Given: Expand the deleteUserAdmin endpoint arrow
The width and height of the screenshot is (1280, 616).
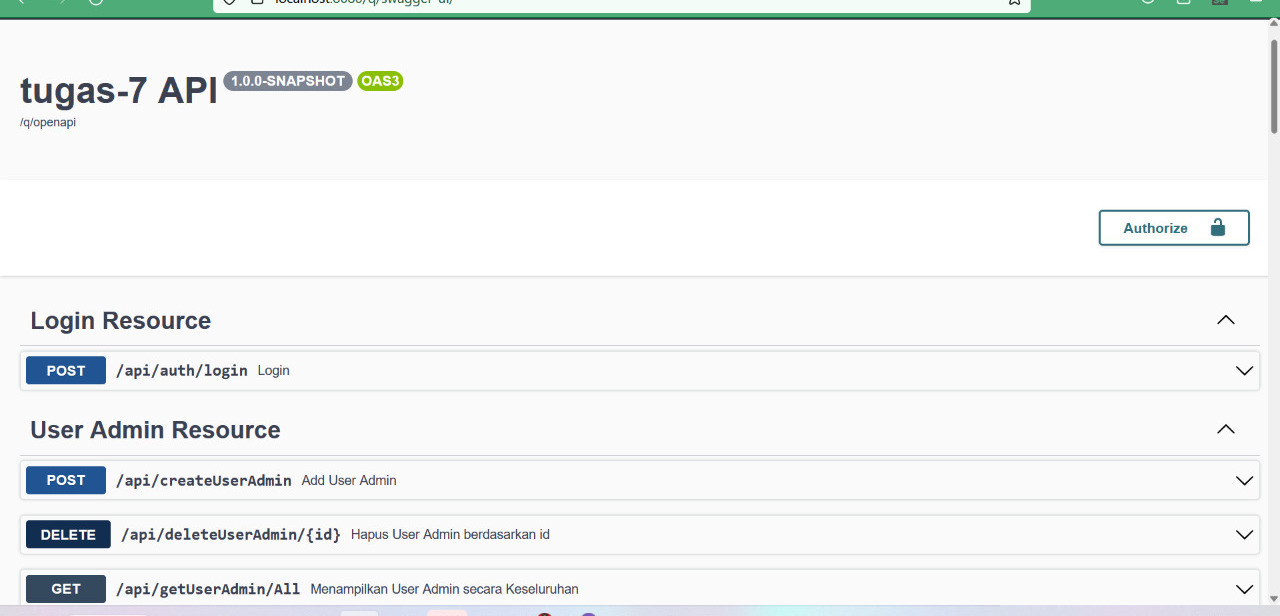Looking at the screenshot, I should coord(1244,535).
